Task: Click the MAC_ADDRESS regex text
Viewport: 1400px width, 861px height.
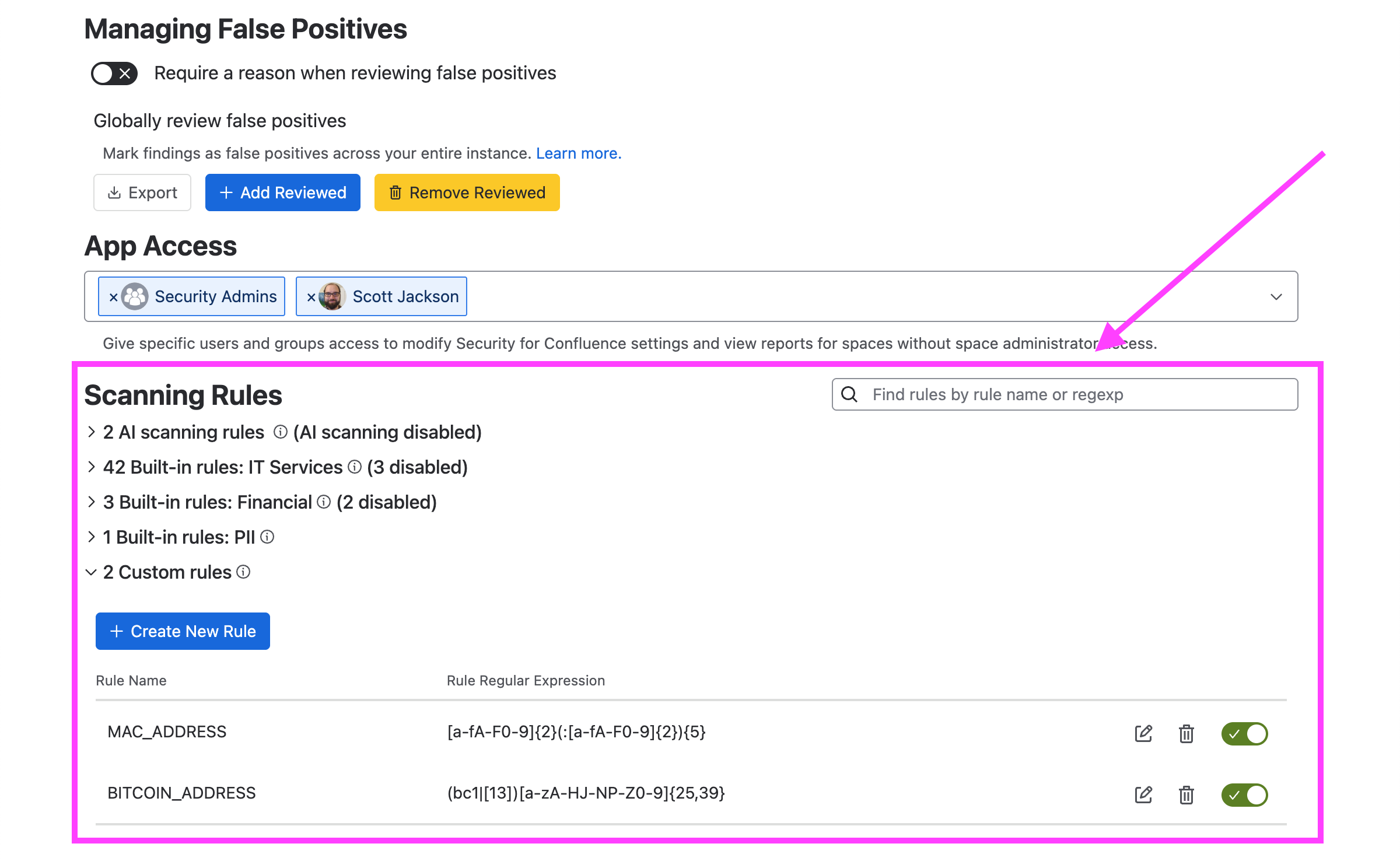Action: [x=576, y=731]
